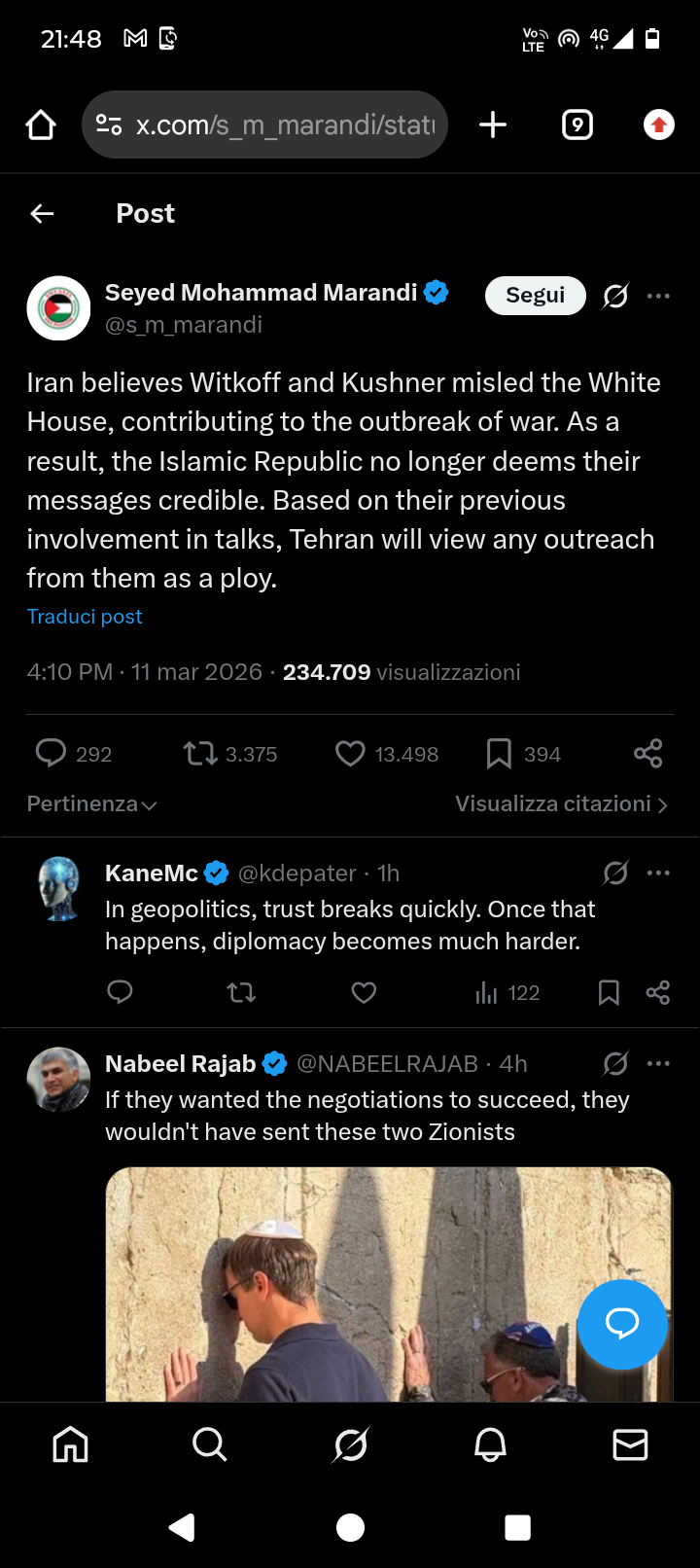Open the share icon on main post
Image resolution: width=700 pixels, height=1568 pixels.
click(x=647, y=753)
